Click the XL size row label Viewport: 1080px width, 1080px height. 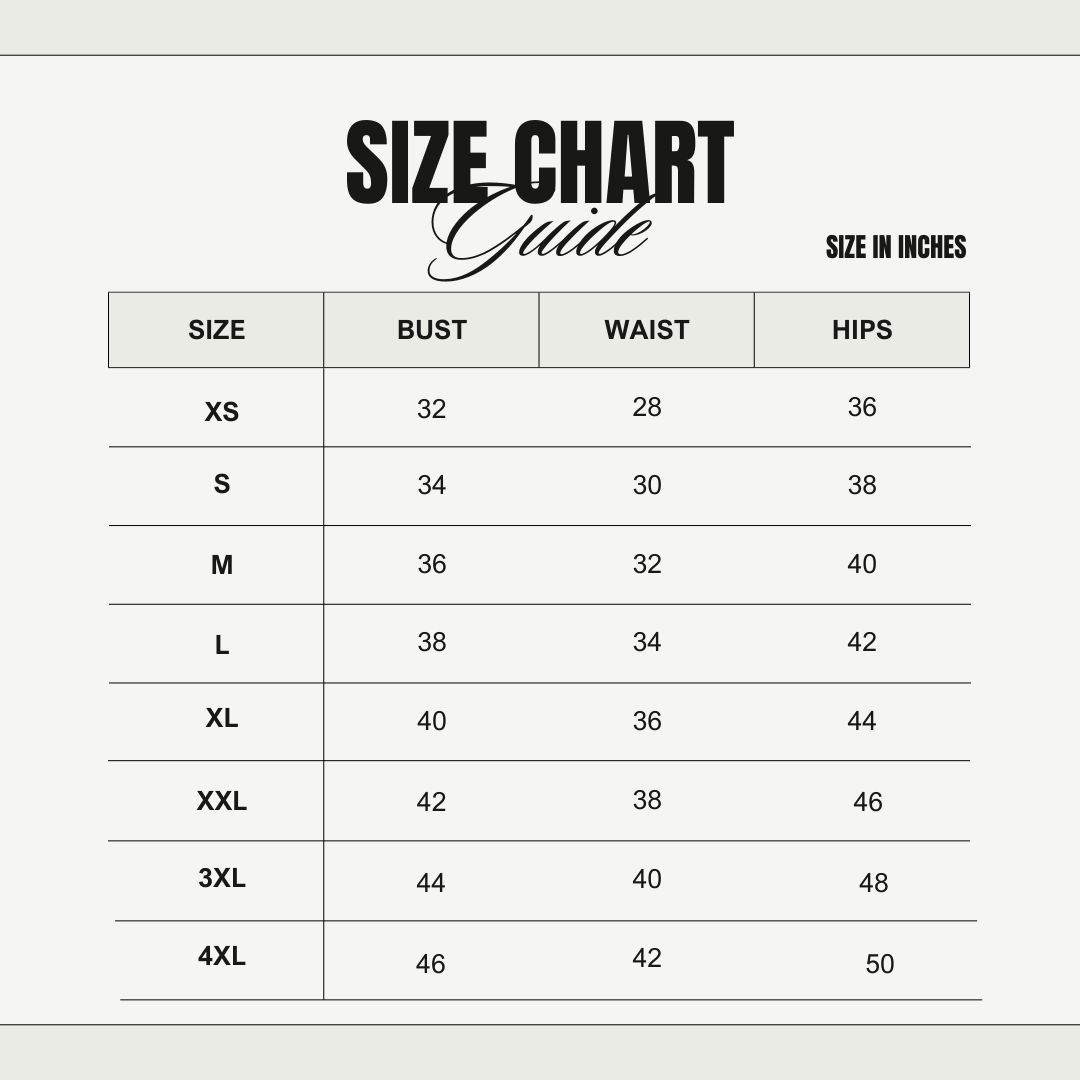coord(222,718)
